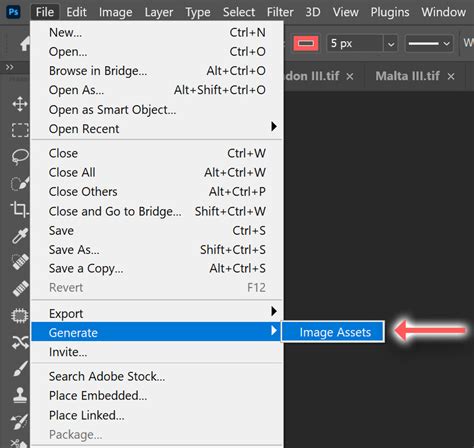Open the Window menu
474x448 pixels.
point(444,12)
